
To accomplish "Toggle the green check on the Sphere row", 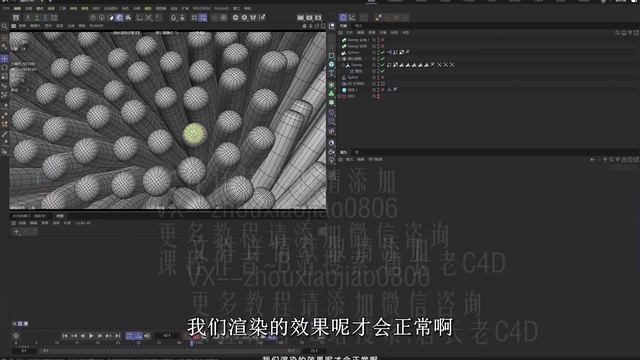I will (x=382, y=52).
